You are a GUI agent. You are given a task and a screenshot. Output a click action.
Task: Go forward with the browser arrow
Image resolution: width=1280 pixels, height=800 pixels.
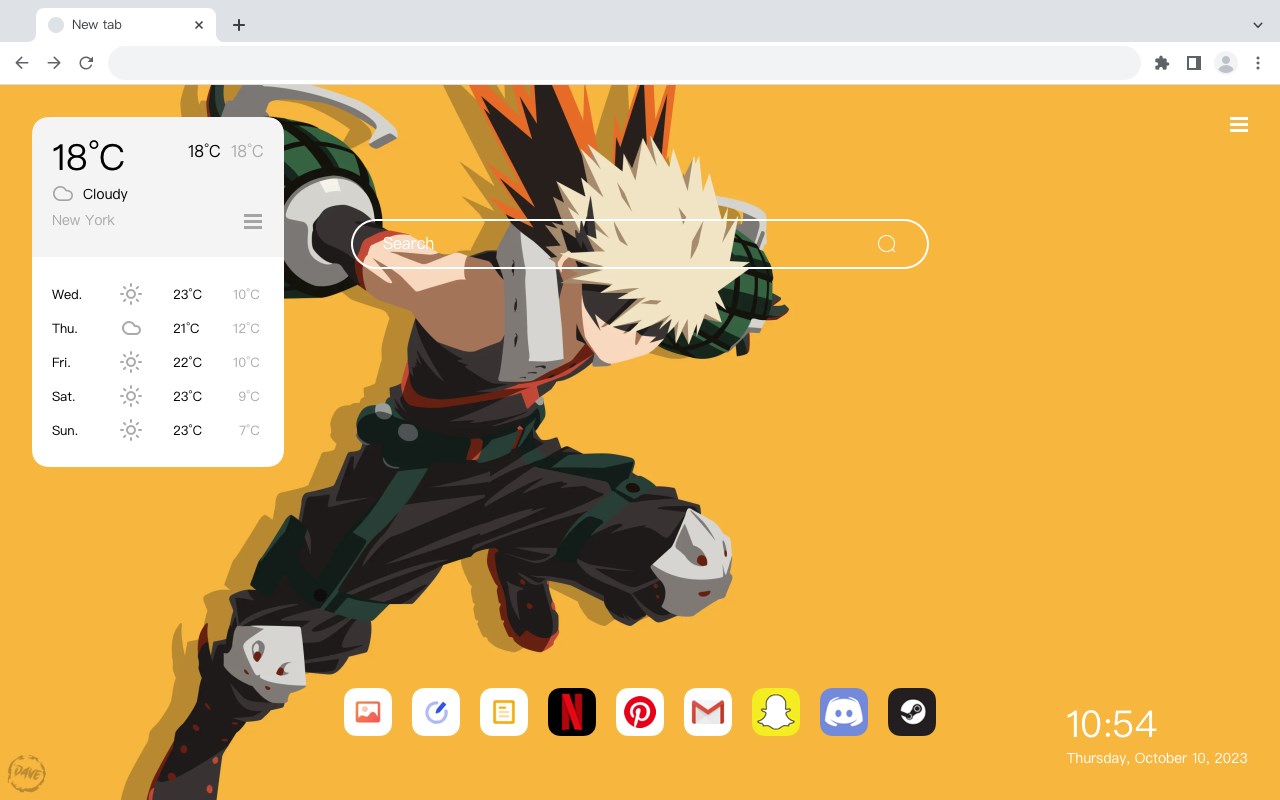pyautogui.click(x=54, y=63)
